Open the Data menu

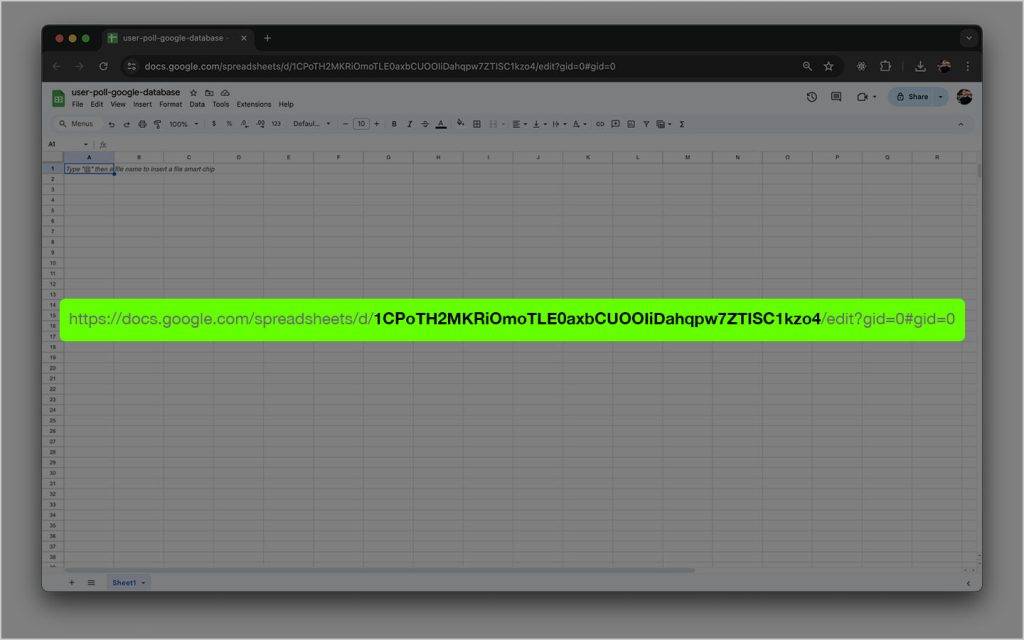[197, 104]
